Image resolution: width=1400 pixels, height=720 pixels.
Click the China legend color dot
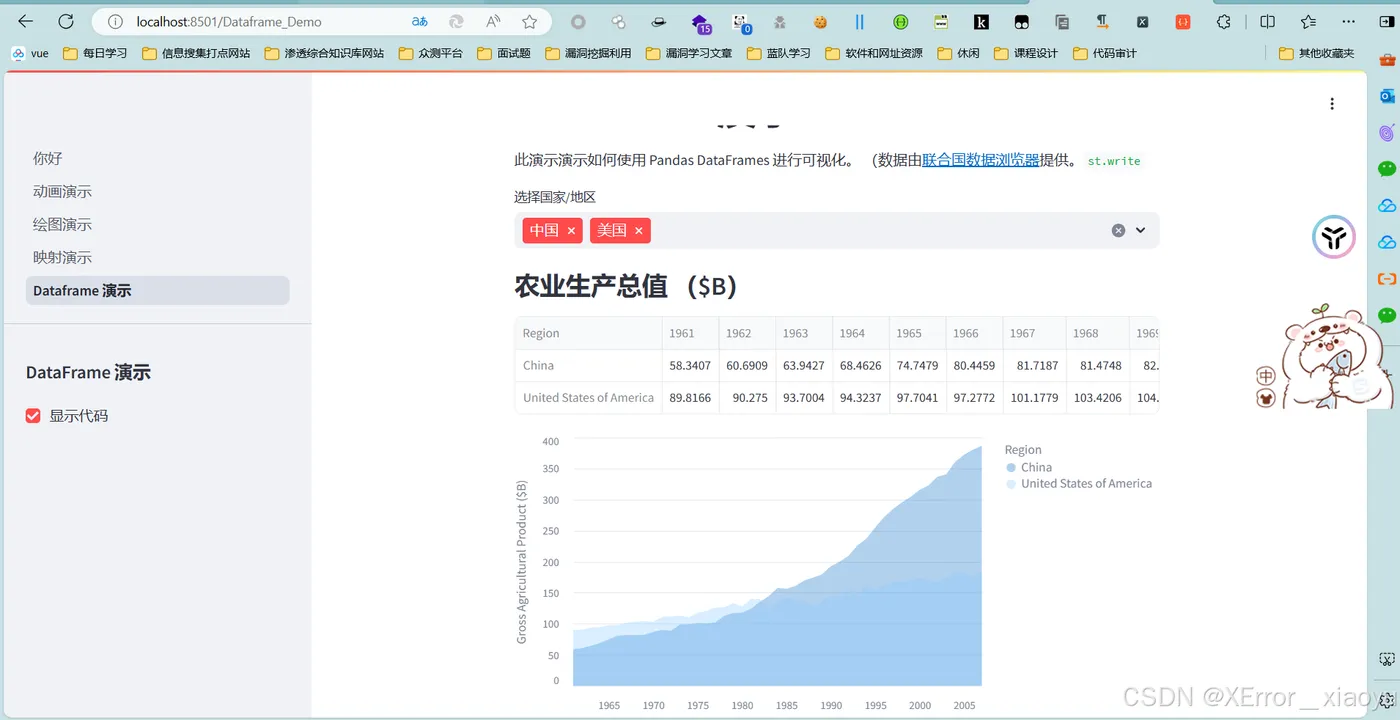click(x=1011, y=468)
